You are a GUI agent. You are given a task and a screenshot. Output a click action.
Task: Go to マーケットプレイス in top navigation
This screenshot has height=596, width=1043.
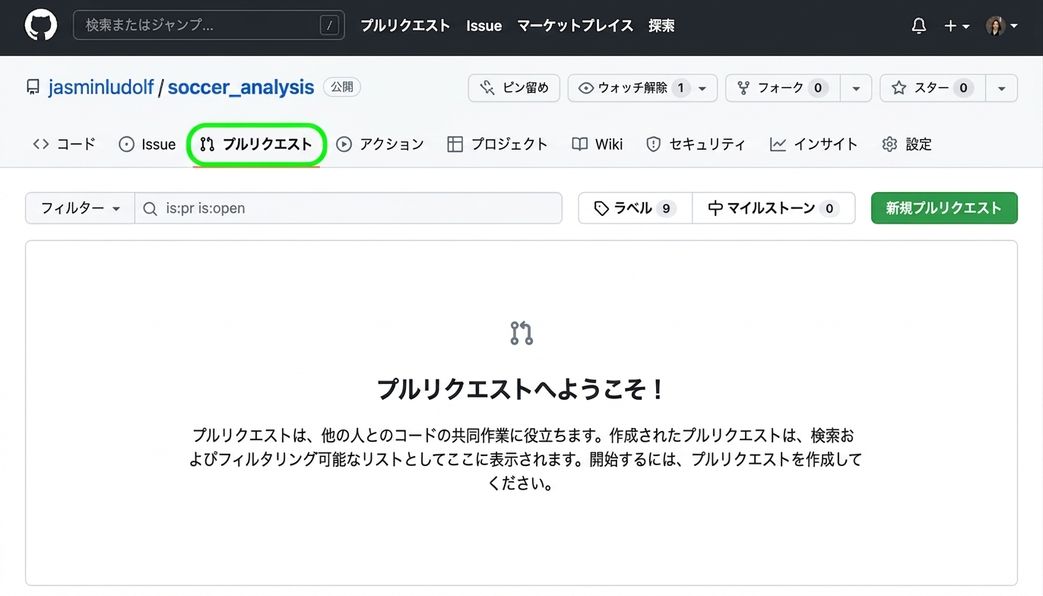click(x=575, y=25)
